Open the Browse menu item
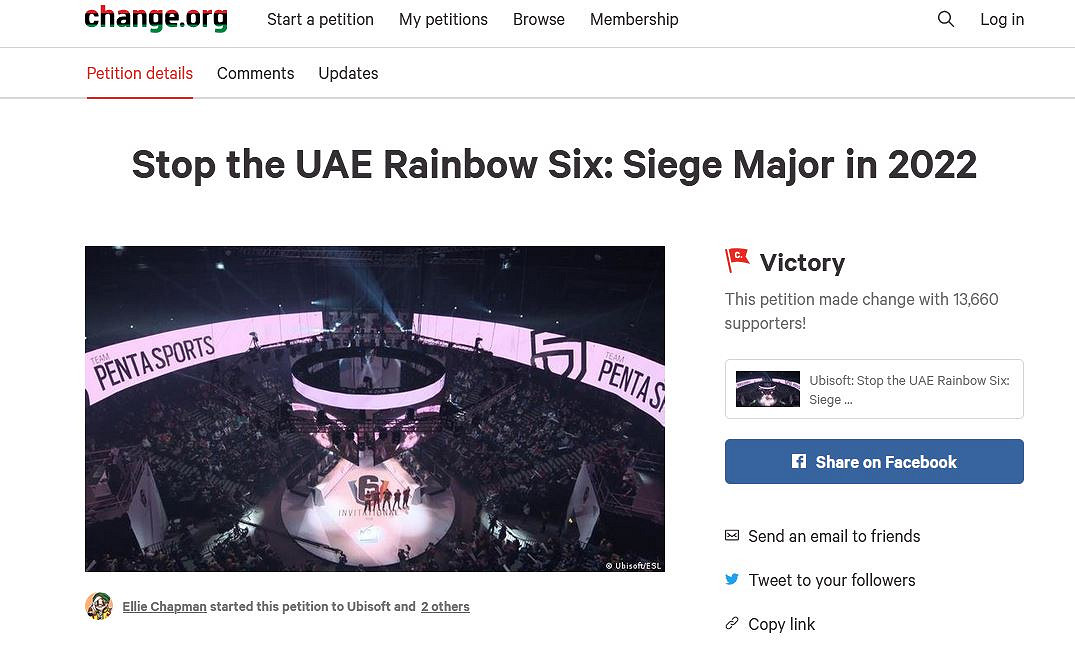 pos(538,19)
